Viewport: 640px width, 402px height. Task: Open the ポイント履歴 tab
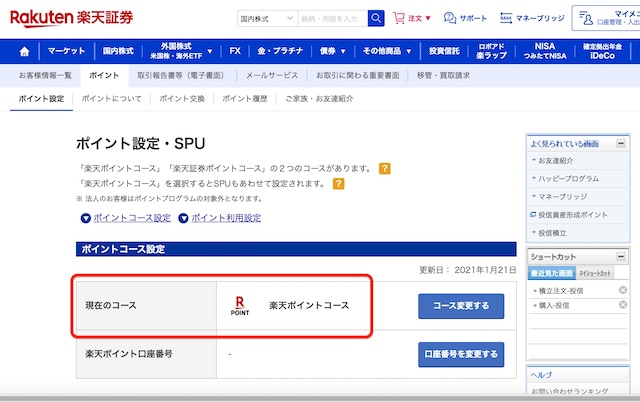pyautogui.click(x=244, y=99)
